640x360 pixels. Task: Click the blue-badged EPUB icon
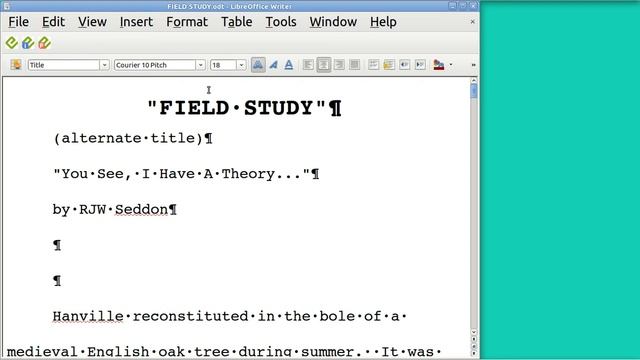[28, 43]
